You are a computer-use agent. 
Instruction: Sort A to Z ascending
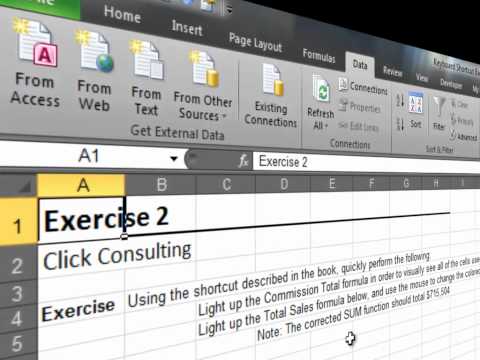(400, 101)
